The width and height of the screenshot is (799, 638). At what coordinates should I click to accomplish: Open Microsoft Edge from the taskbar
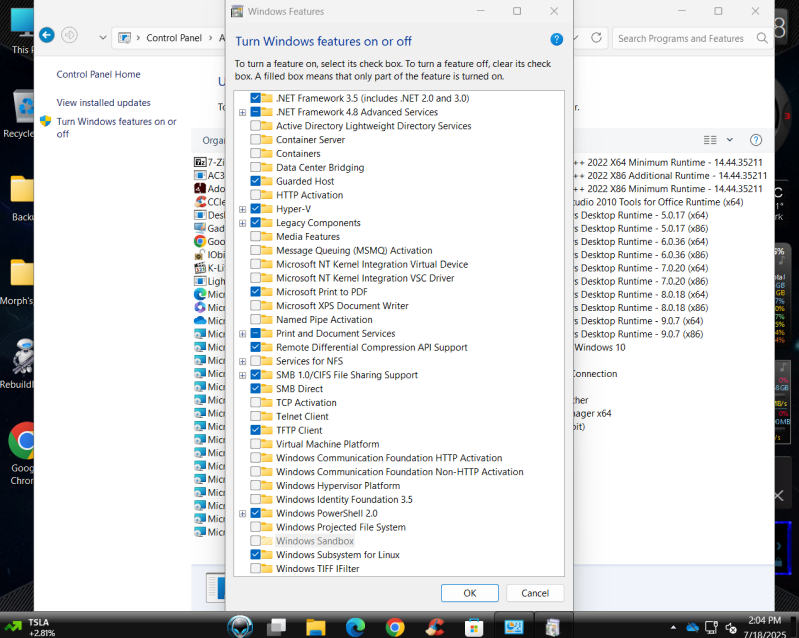tap(355, 627)
